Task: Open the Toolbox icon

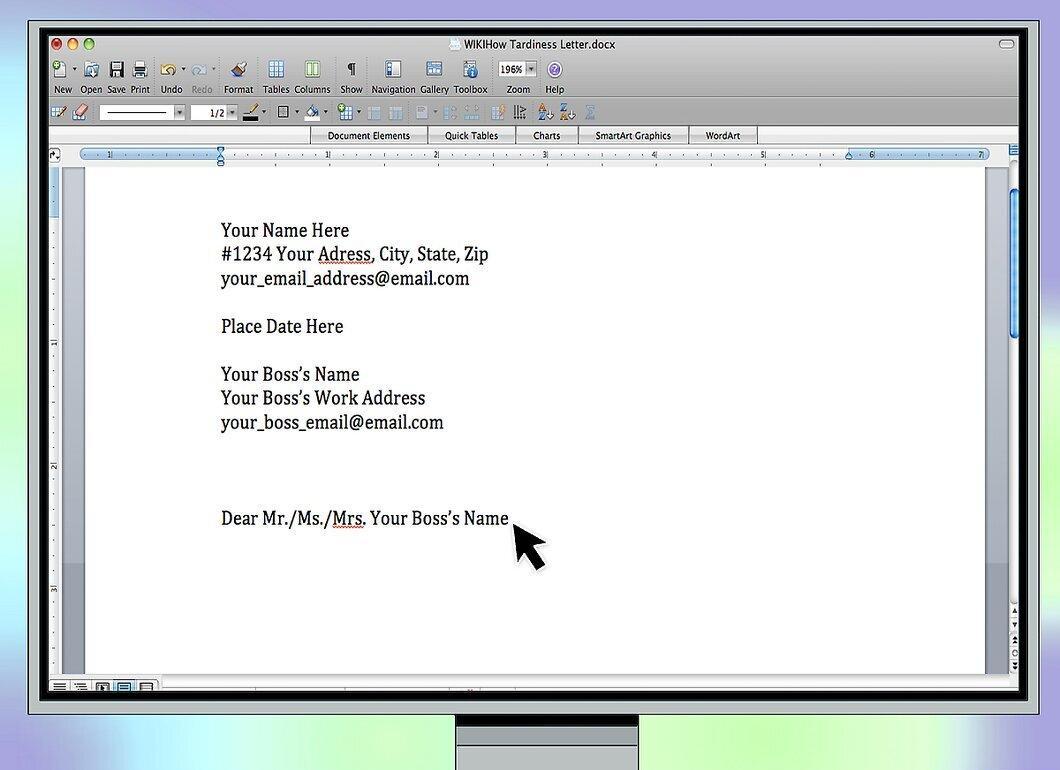Action: [x=471, y=69]
